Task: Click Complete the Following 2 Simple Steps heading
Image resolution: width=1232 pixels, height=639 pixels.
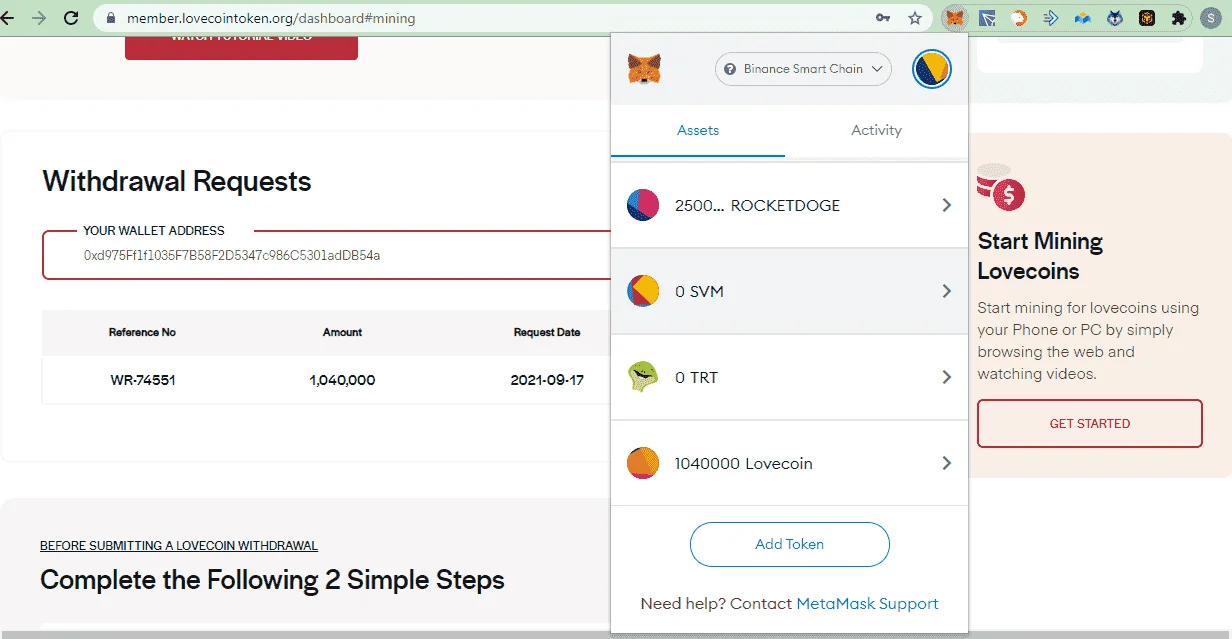Action: (272, 580)
